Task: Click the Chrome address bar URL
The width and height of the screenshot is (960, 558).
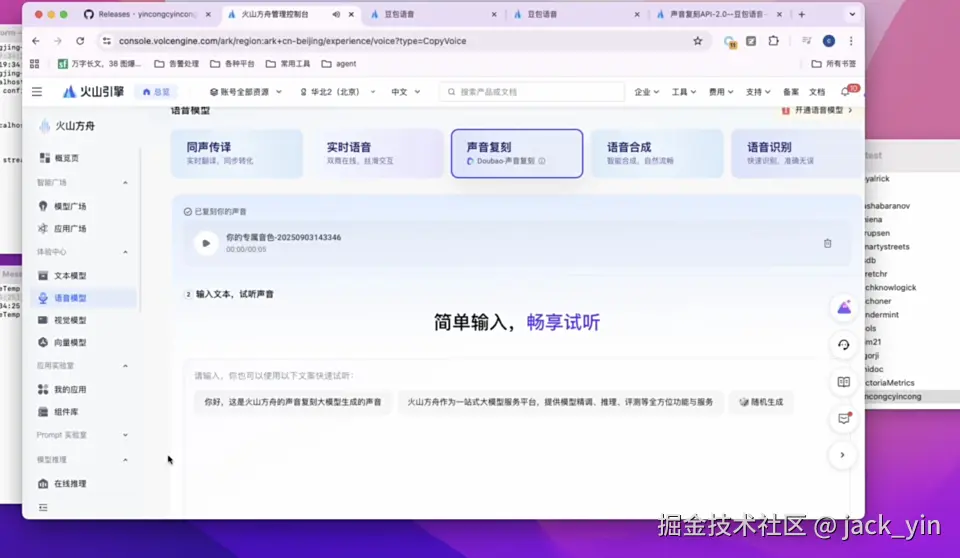Action: click(292, 41)
